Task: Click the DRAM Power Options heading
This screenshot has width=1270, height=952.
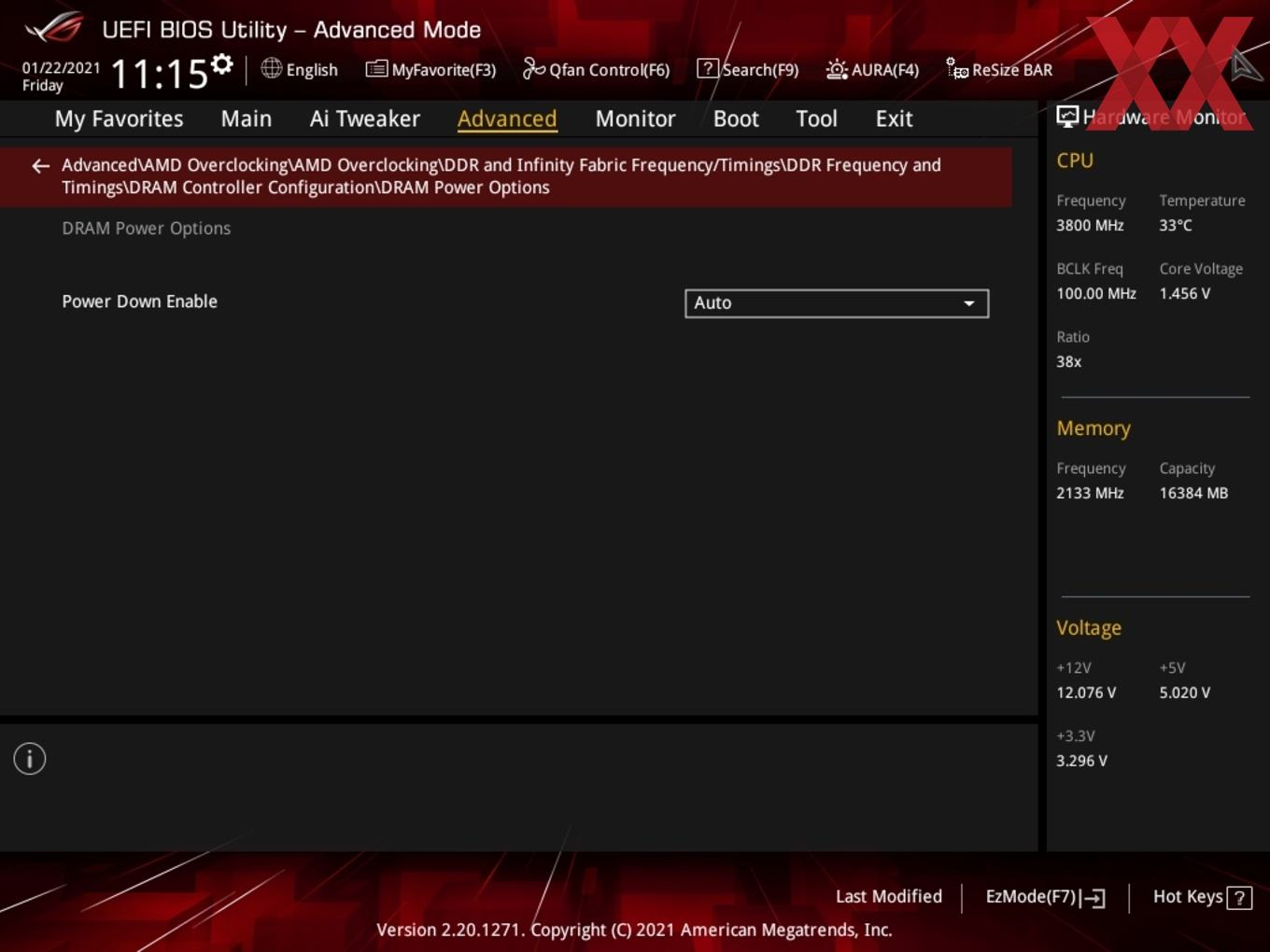Action: (x=147, y=228)
